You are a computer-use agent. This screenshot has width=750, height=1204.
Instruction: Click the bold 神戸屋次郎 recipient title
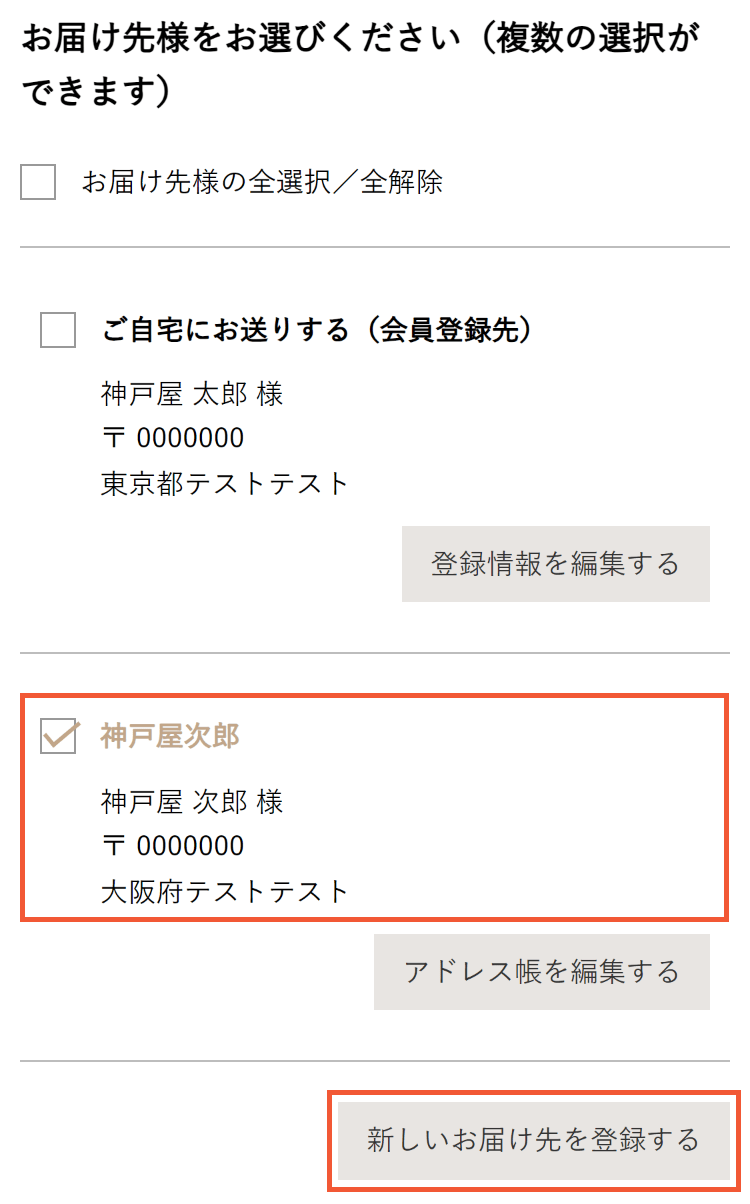tap(170, 737)
